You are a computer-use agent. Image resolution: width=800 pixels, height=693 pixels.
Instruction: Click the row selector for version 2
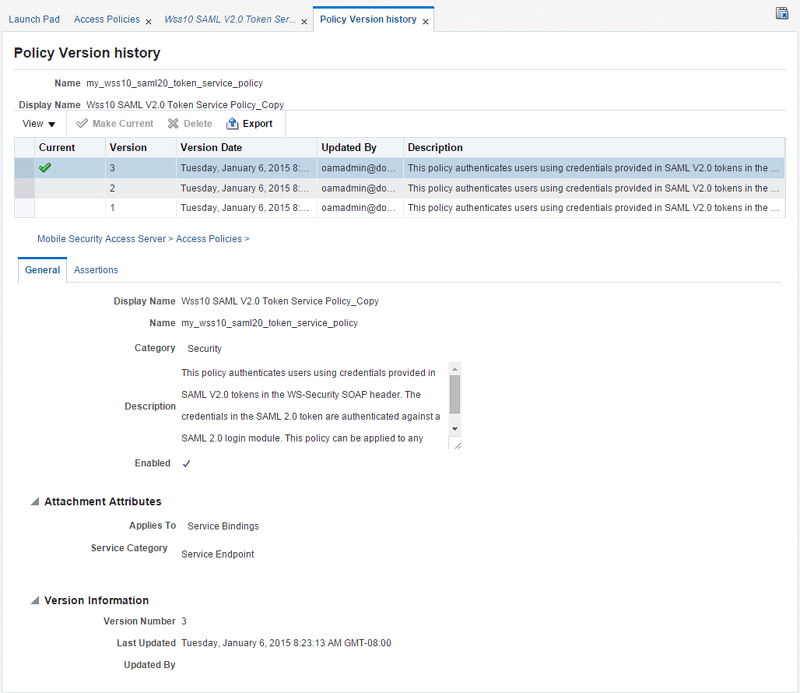24,188
